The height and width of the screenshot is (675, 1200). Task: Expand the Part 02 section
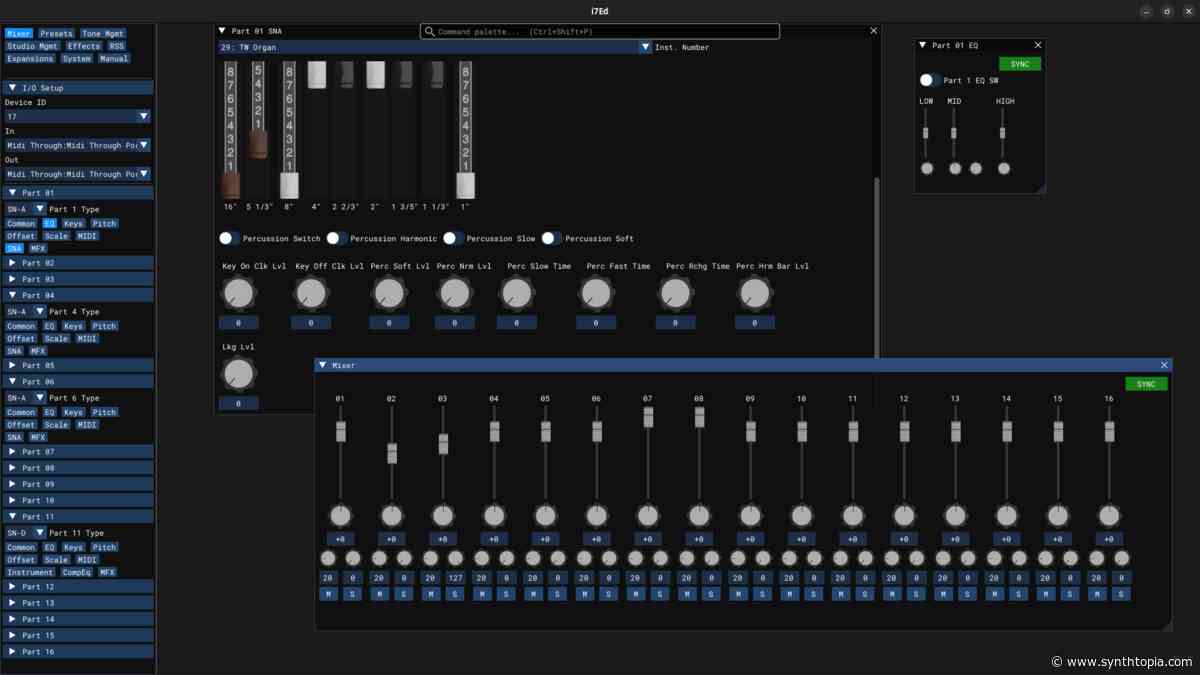click(79, 263)
